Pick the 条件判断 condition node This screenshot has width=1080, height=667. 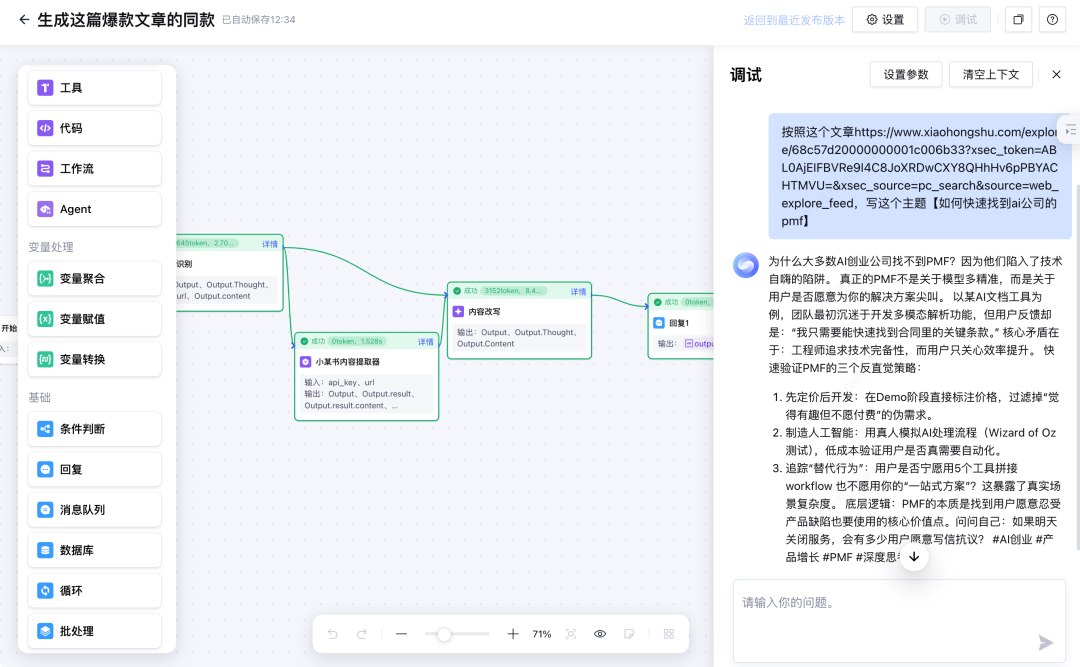coord(94,428)
